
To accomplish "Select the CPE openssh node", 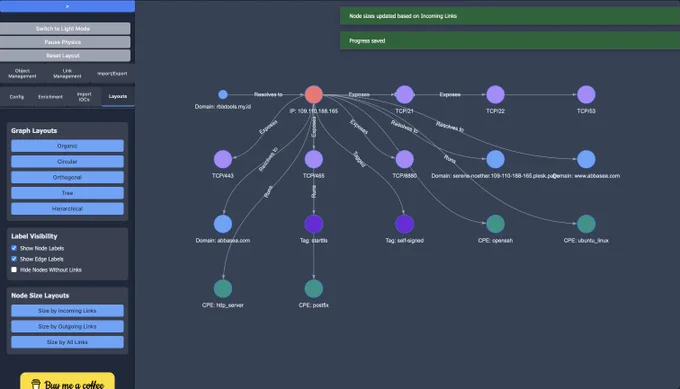I will coord(495,224).
